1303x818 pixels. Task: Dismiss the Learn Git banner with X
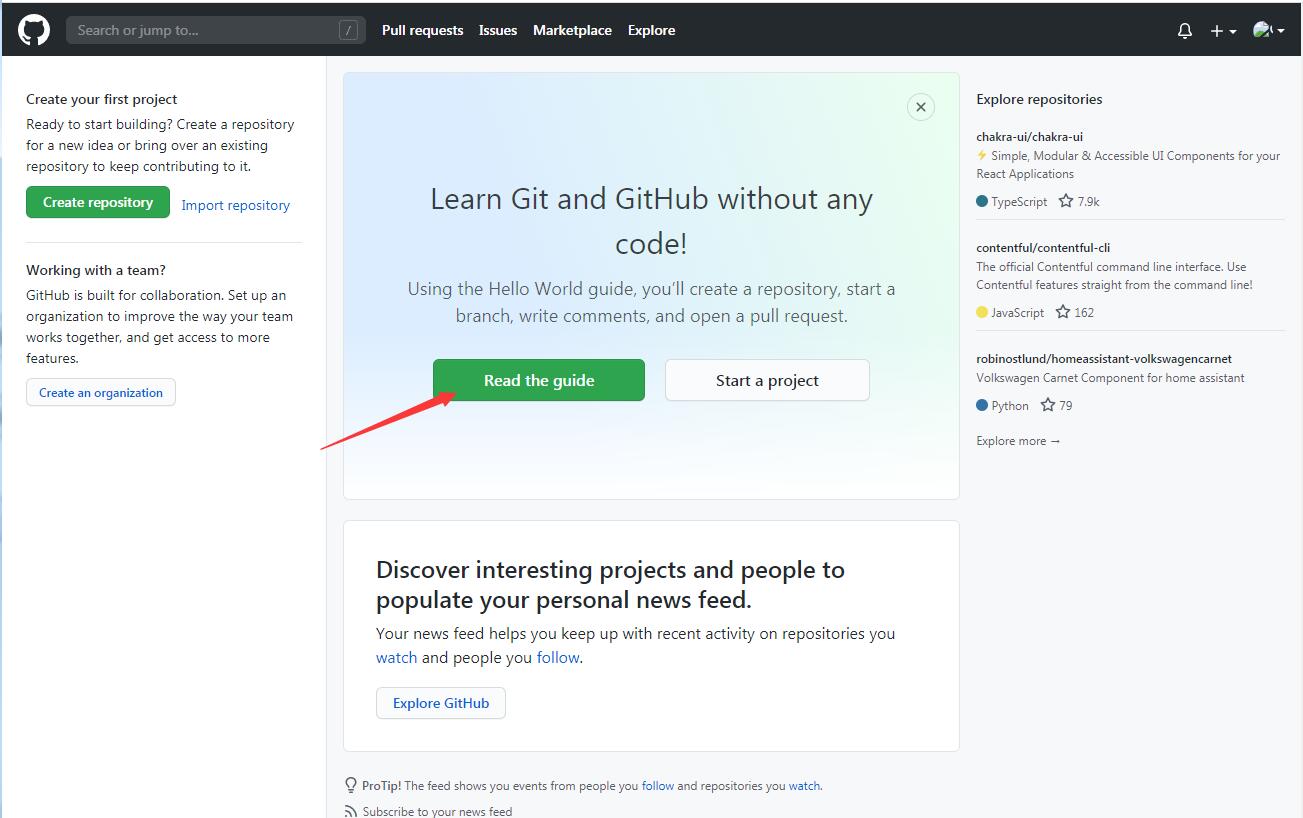coord(921,107)
